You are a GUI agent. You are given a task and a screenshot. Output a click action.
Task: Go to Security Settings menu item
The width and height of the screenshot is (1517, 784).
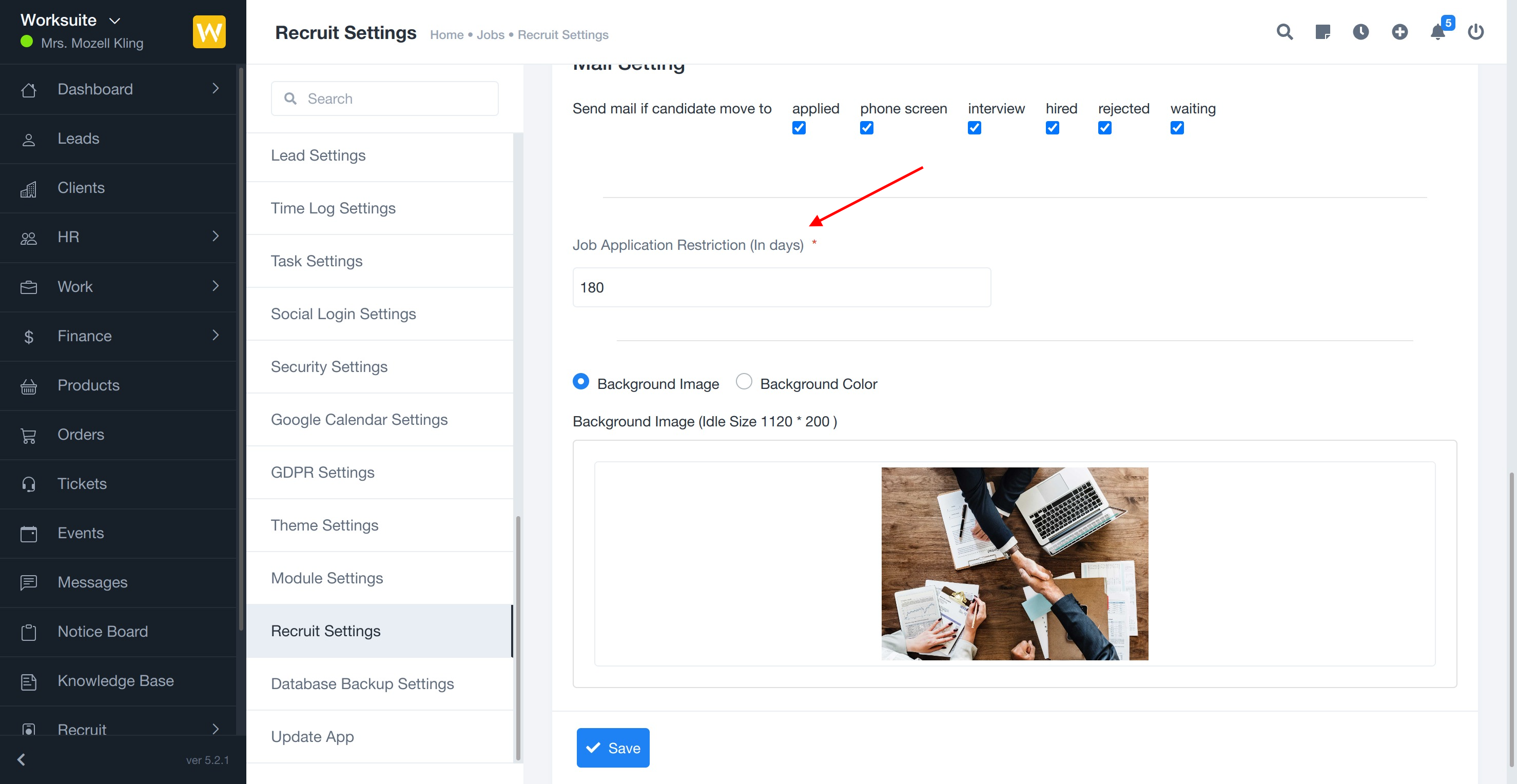pos(328,367)
